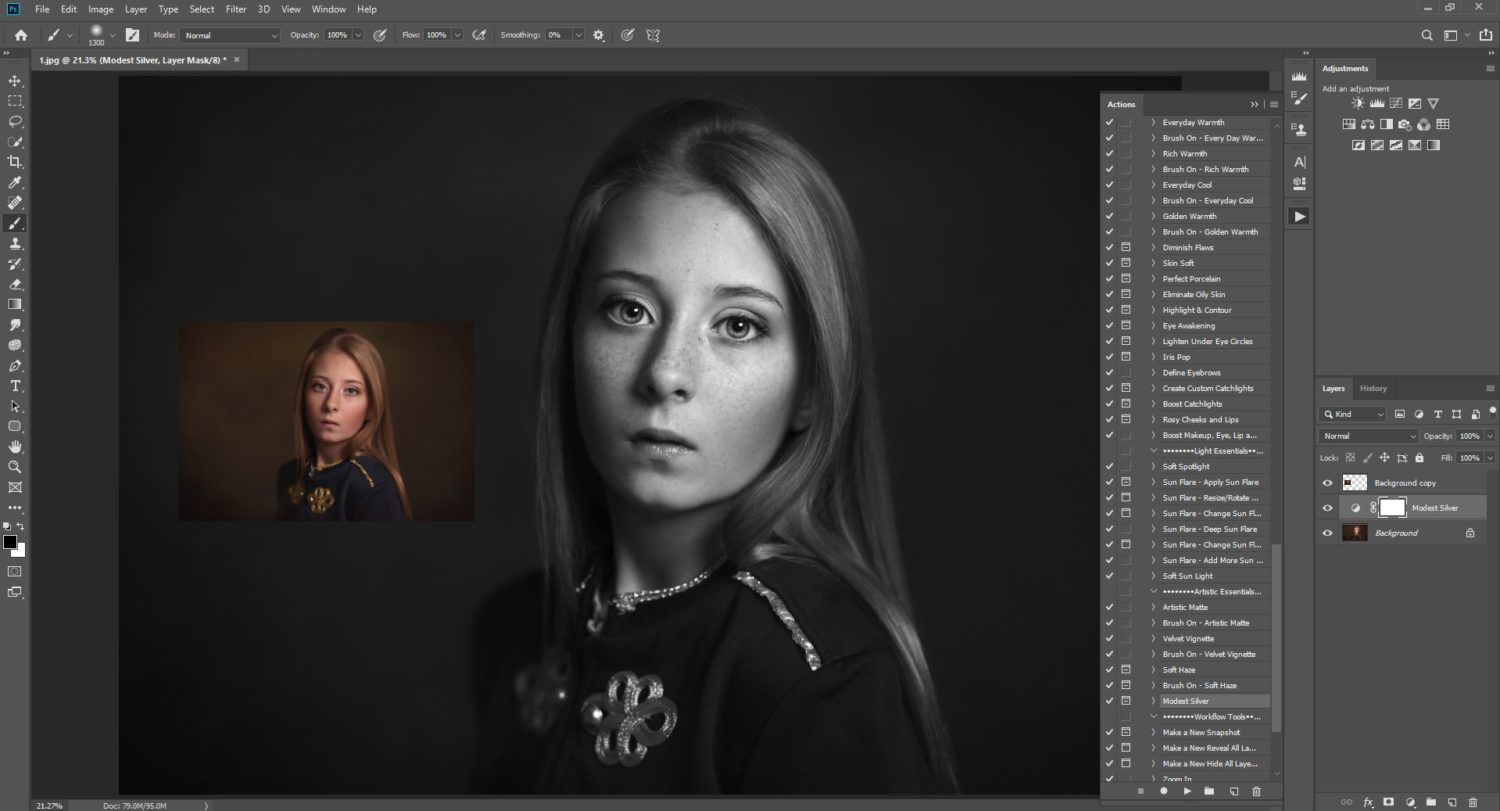Viewport: 1500px width, 811px height.
Task: Select the Crop tool
Action: (15, 162)
